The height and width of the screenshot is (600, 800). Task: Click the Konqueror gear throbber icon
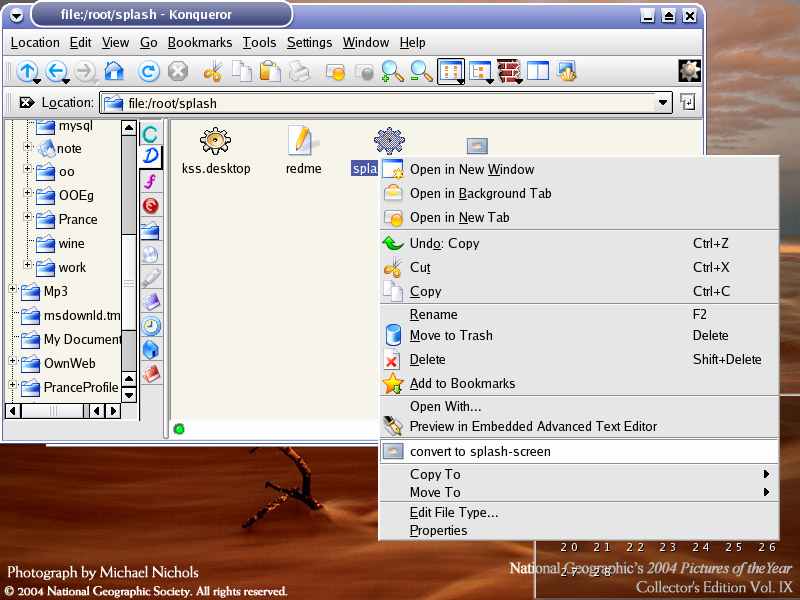[689, 71]
